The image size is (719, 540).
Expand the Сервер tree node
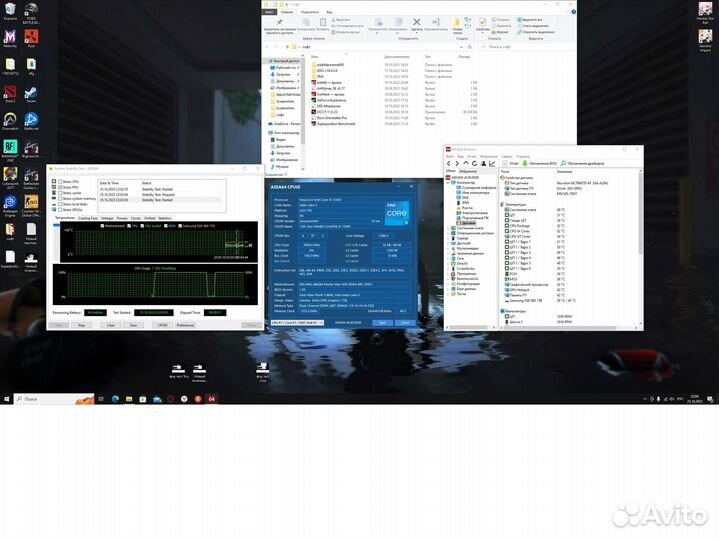point(448,238)
